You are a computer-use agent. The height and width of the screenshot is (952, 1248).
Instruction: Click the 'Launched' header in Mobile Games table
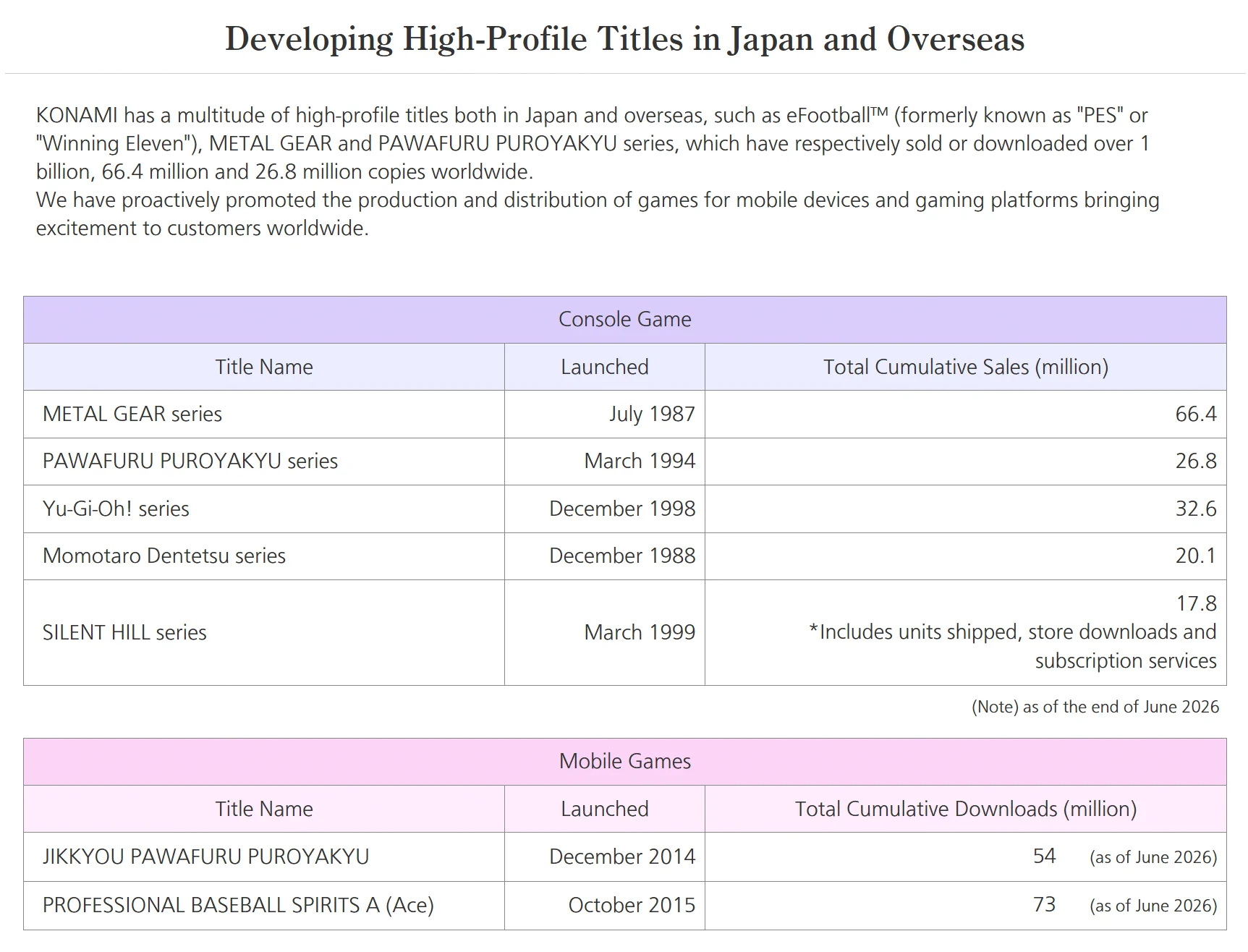click(x=605, y=809)
